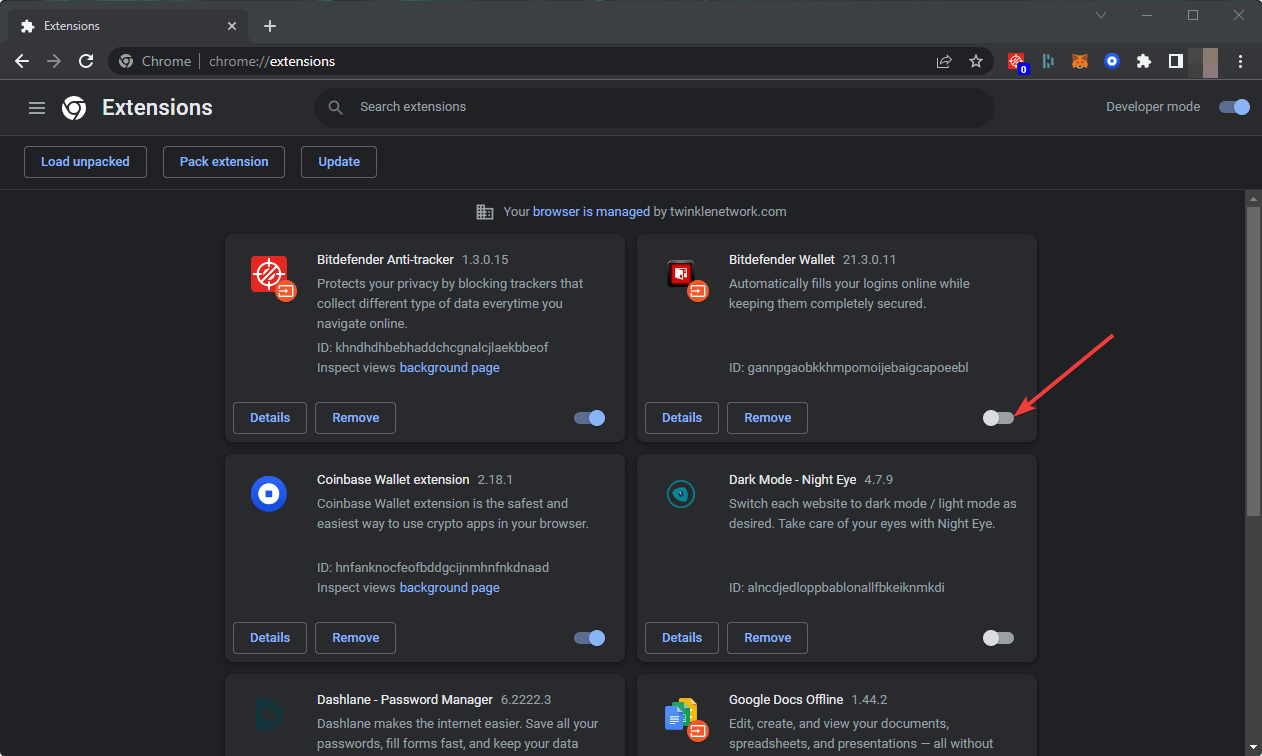Screen dimensions: 1262x756
Task: Open the Extensions puzzle-piece menu
Action: pos(1144,61)
